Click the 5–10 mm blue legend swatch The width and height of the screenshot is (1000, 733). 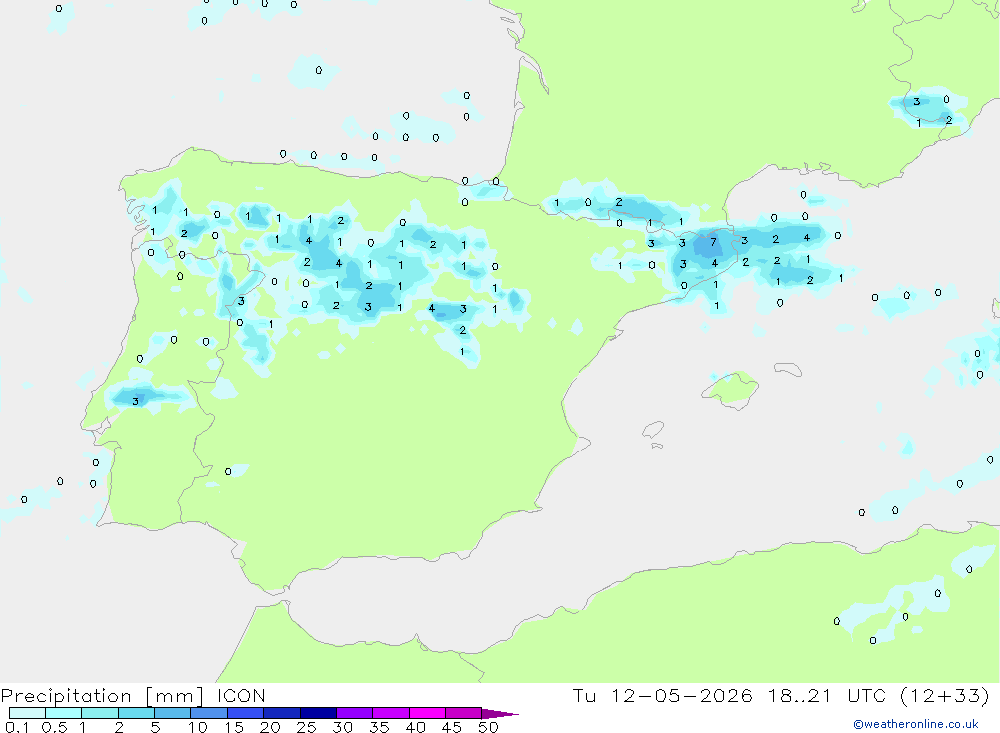tap(173, 713)
